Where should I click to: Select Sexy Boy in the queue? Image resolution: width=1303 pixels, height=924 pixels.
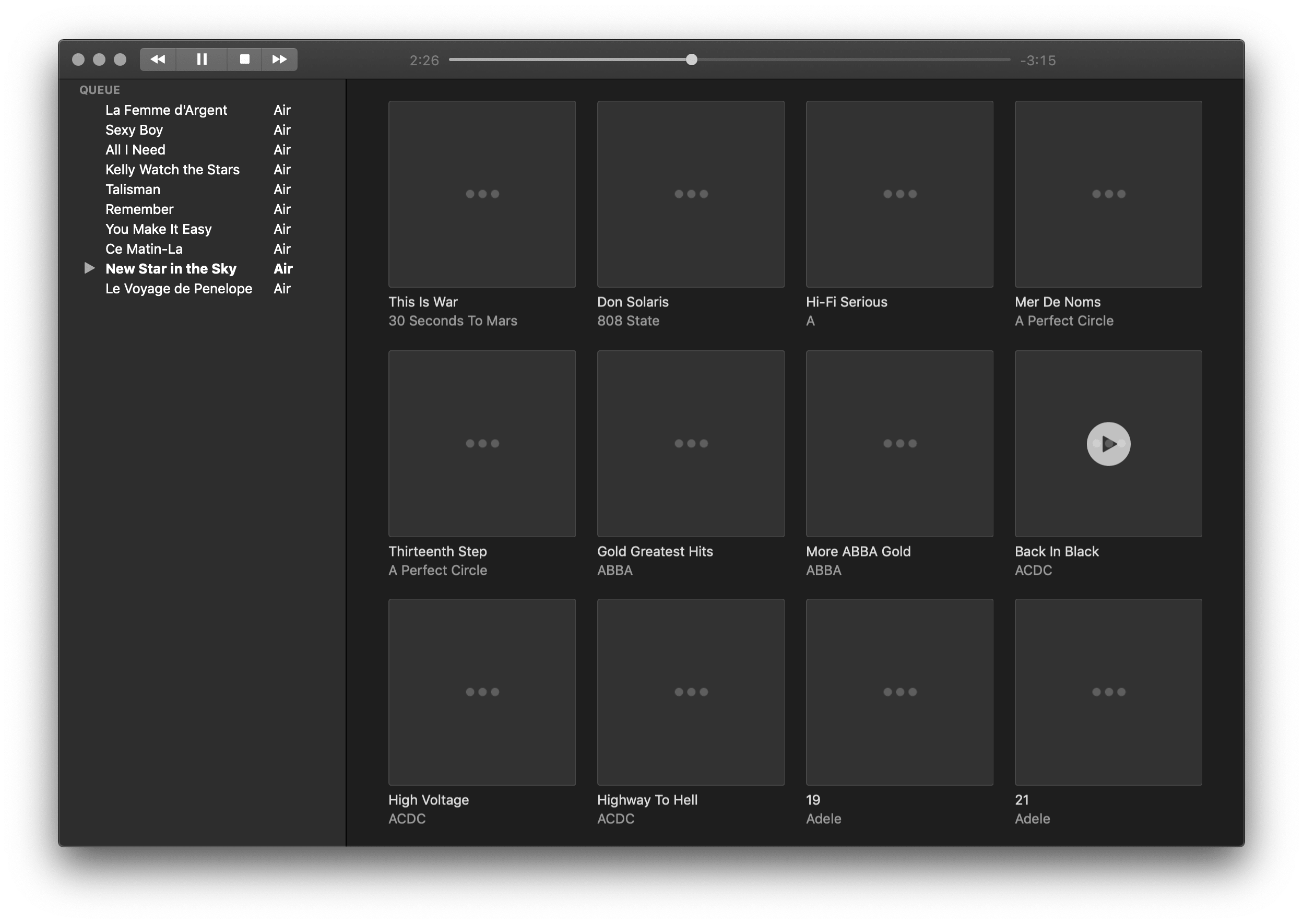click(x=135, y=129)
